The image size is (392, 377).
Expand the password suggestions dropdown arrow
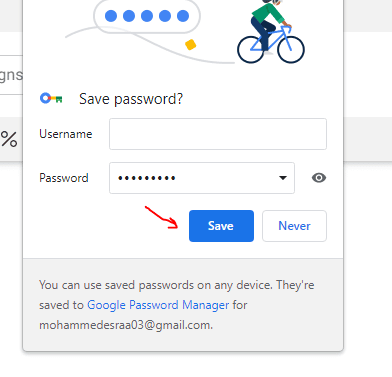point(283,178)
